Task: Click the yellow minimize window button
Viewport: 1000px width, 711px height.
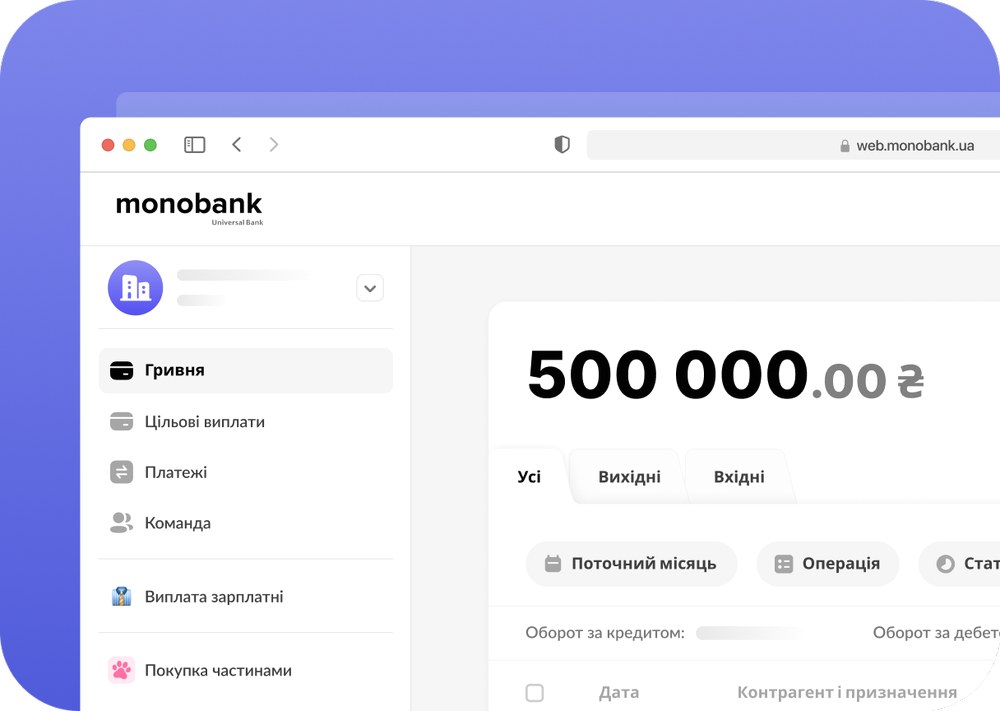Action: tap(129, 145)
